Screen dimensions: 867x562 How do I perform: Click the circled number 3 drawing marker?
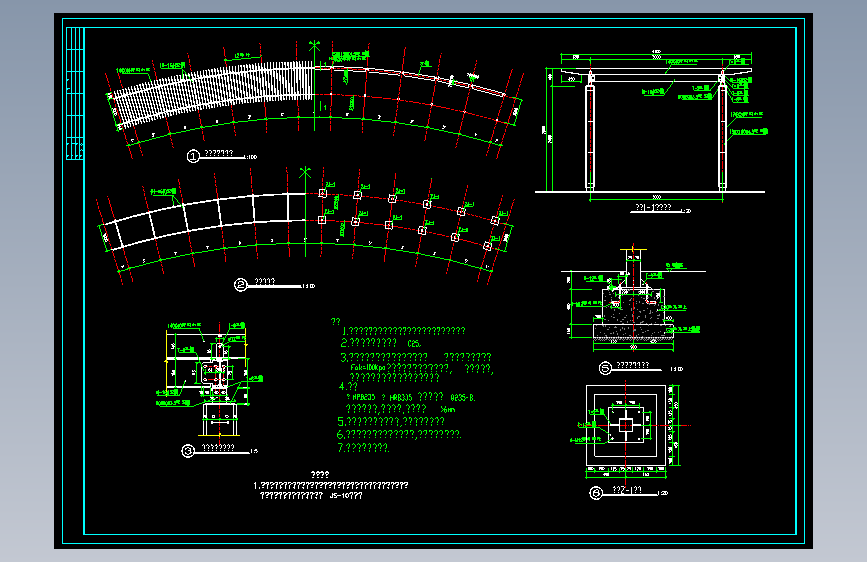tap(188, 451)
